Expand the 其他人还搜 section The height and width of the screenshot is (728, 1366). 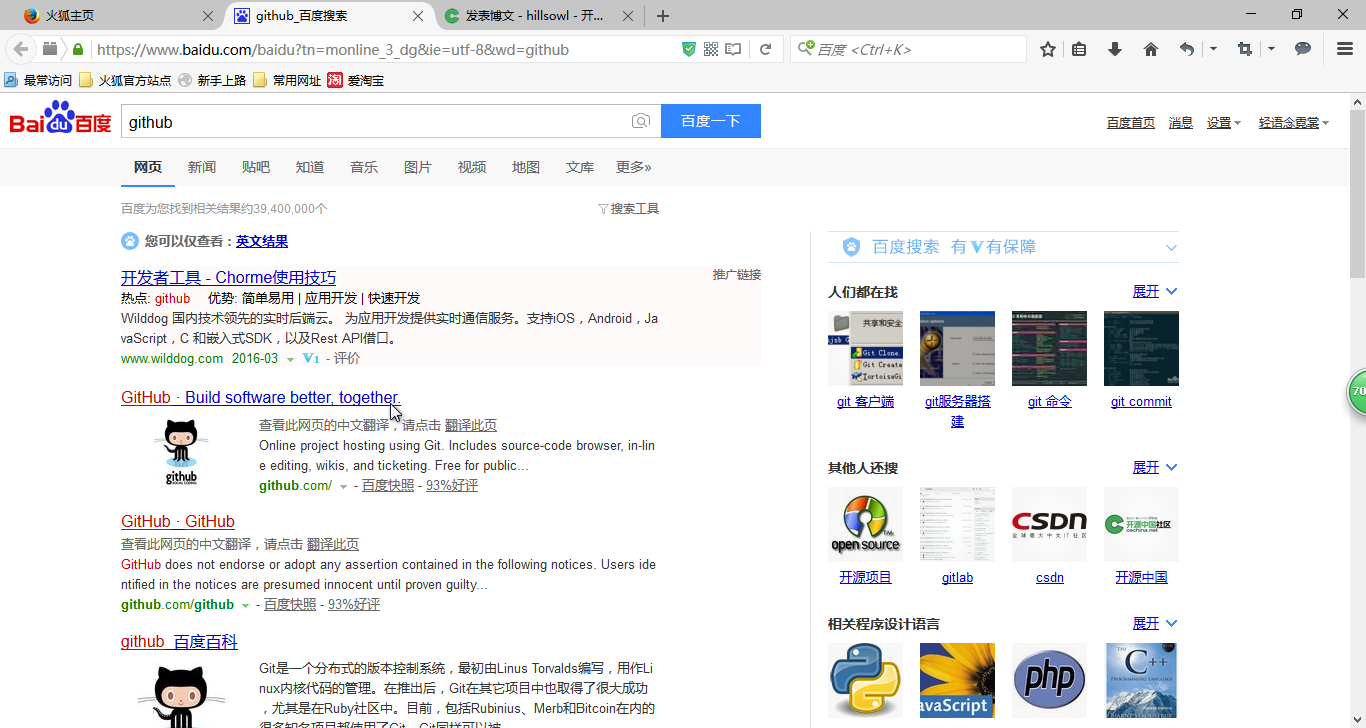coord(1155,467)
